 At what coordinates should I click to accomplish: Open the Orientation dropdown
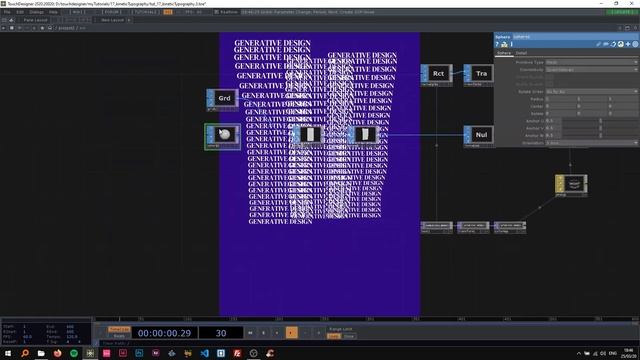point(591,143)
